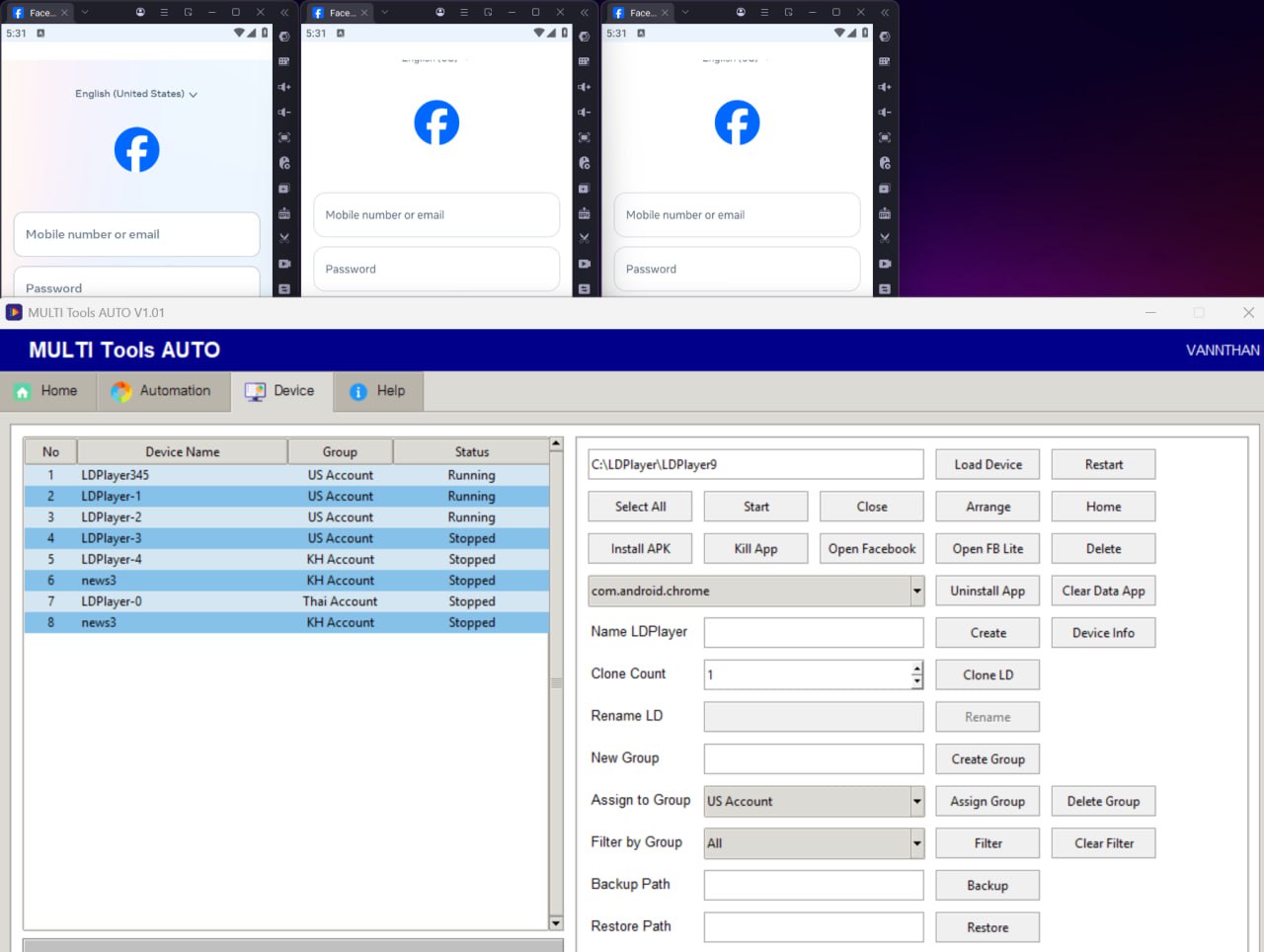The image size is (1264, 952).
Task: Open keyboard mapping icon in middle emulator sidebar
Action: (x=585, y=61)
